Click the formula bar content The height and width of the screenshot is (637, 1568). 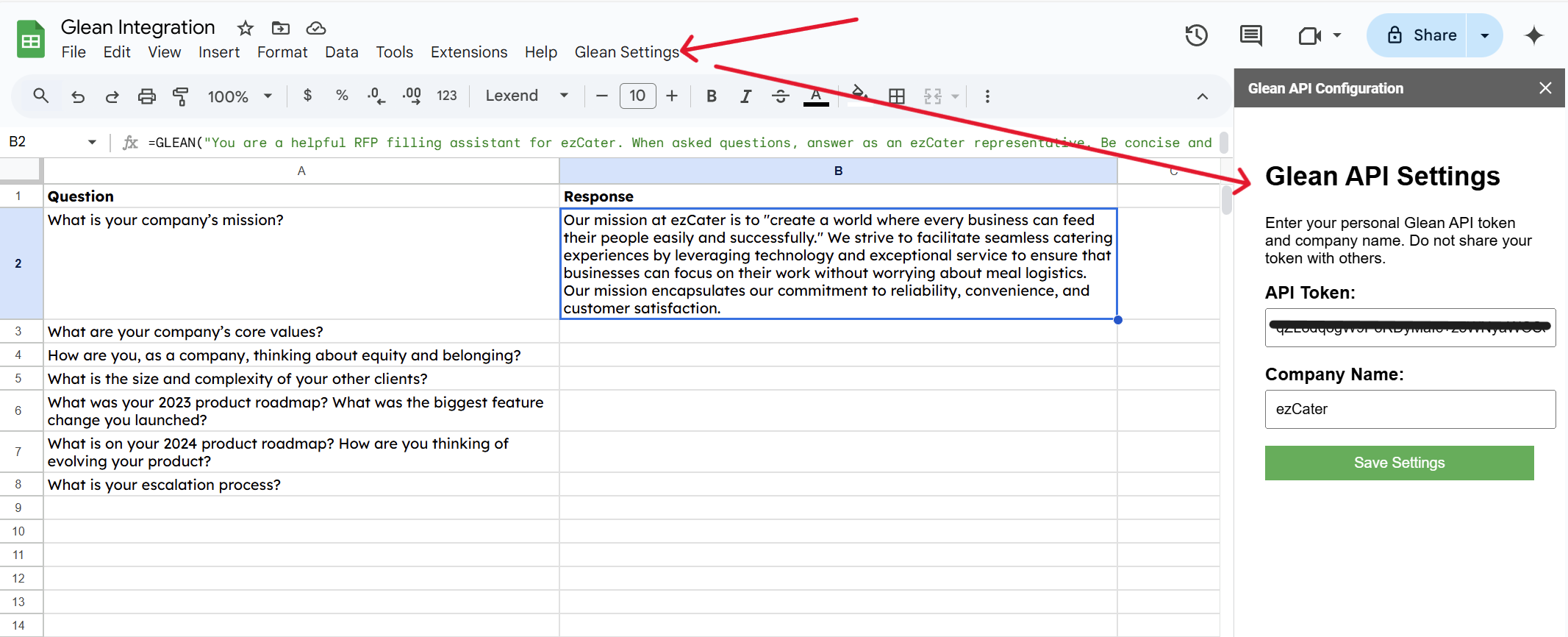tap(680, 143)
